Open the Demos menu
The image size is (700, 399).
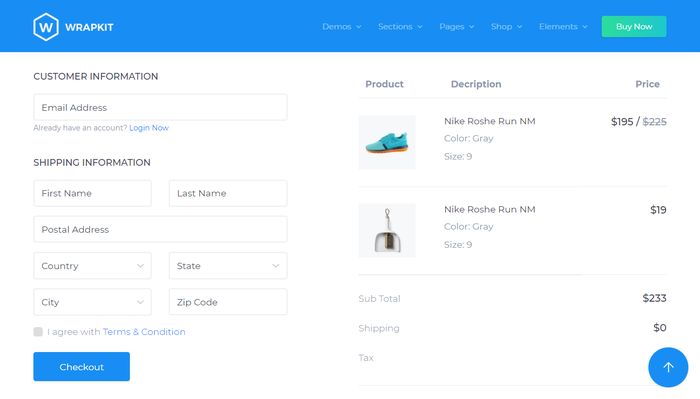click(342, 27)
